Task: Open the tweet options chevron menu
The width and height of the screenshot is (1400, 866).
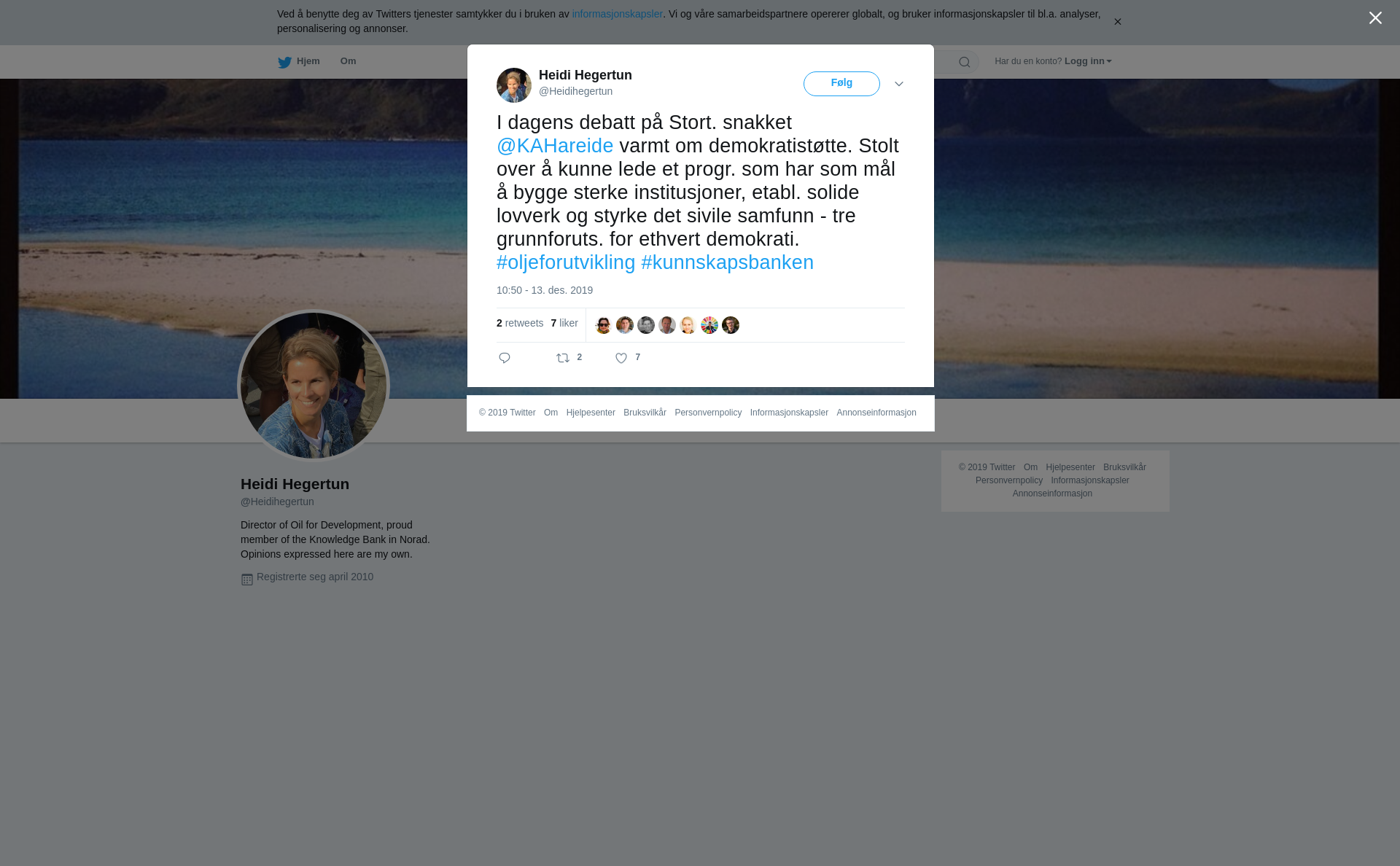Action: (899, 84)
